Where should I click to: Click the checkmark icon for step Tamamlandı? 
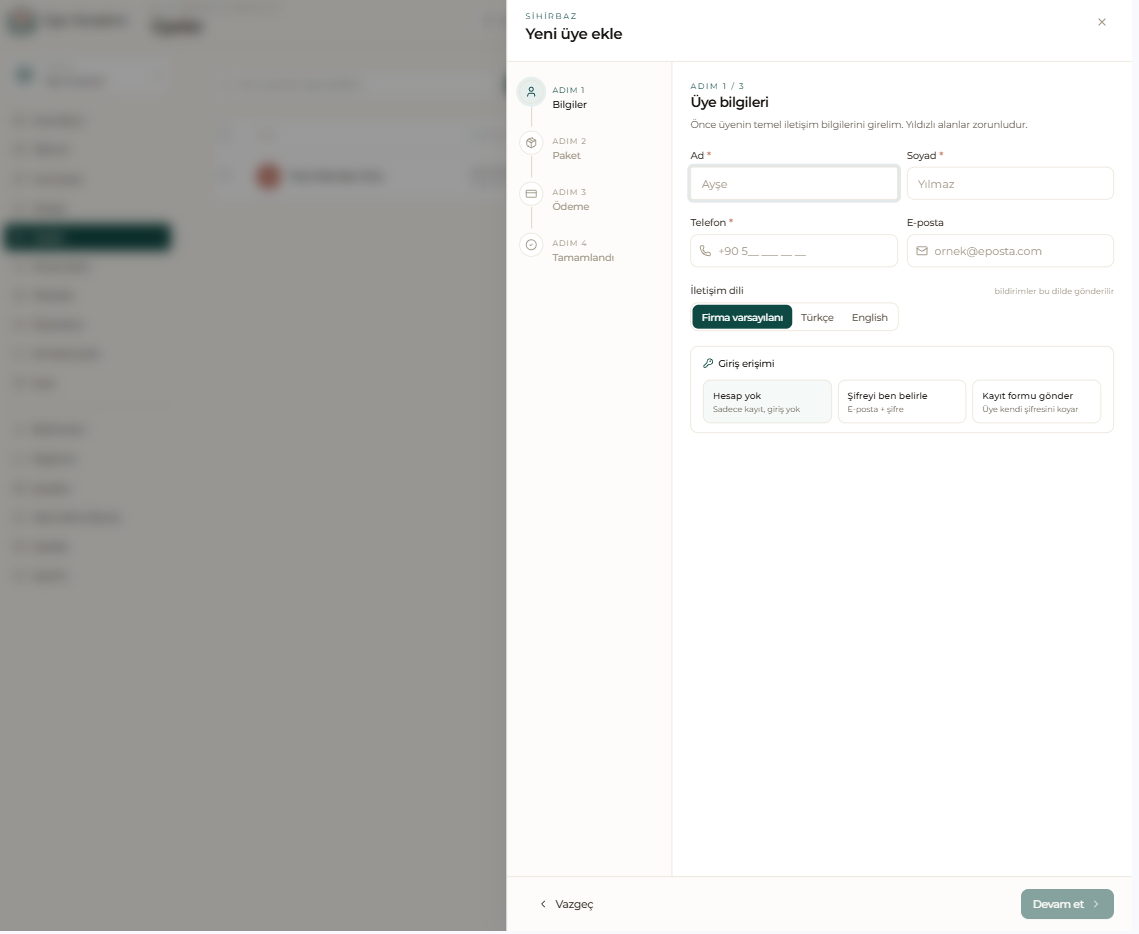pos(531,245)
